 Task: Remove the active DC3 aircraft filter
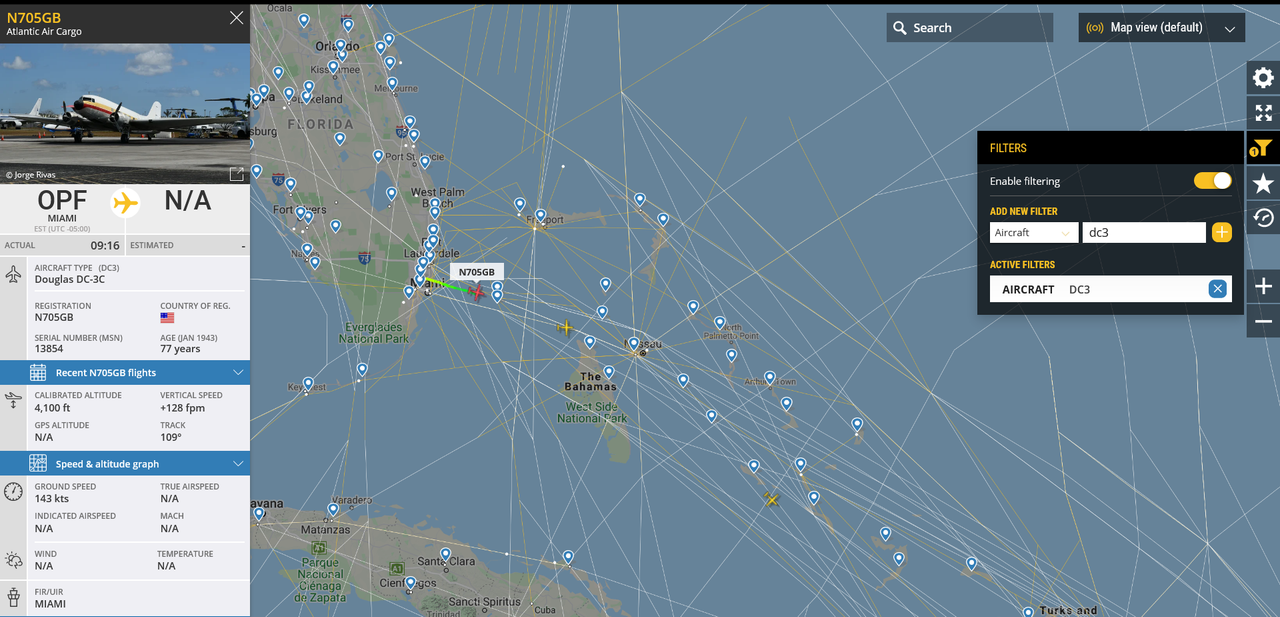(x=1217, y=289)
